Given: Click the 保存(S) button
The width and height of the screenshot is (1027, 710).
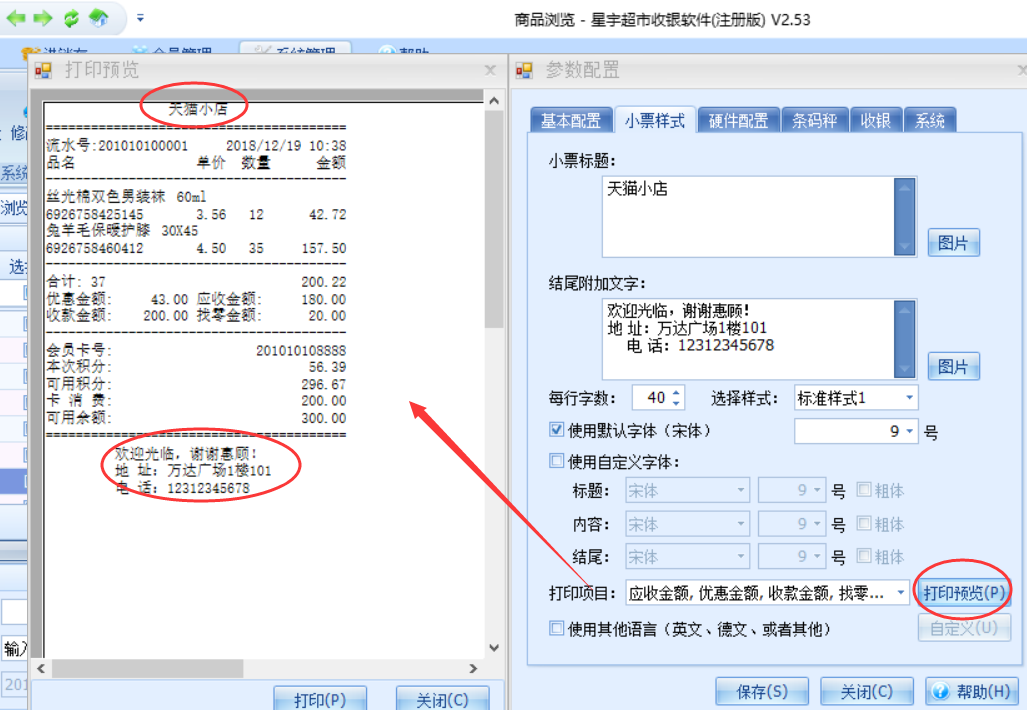Looking at the screenshot, I should [x=761, y=691].
